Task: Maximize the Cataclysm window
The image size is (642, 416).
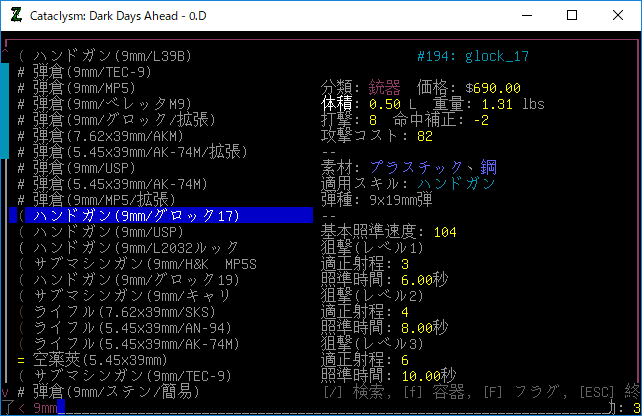Action: click(571, 16)
